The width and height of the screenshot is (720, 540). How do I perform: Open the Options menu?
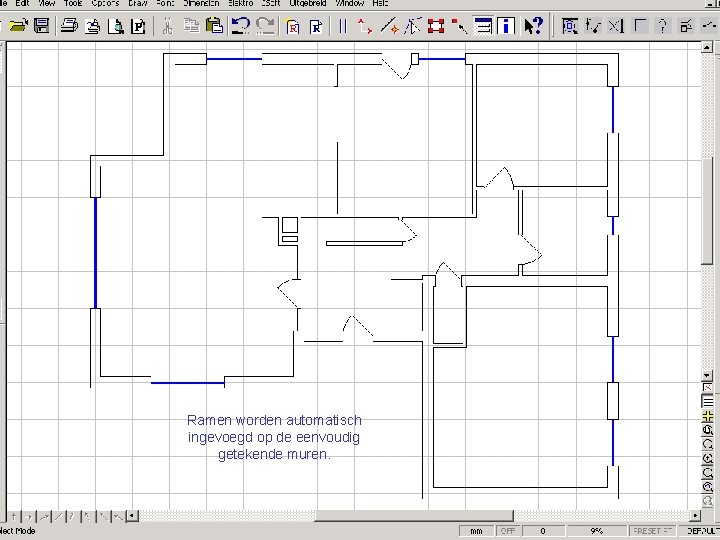pos(104,4)
